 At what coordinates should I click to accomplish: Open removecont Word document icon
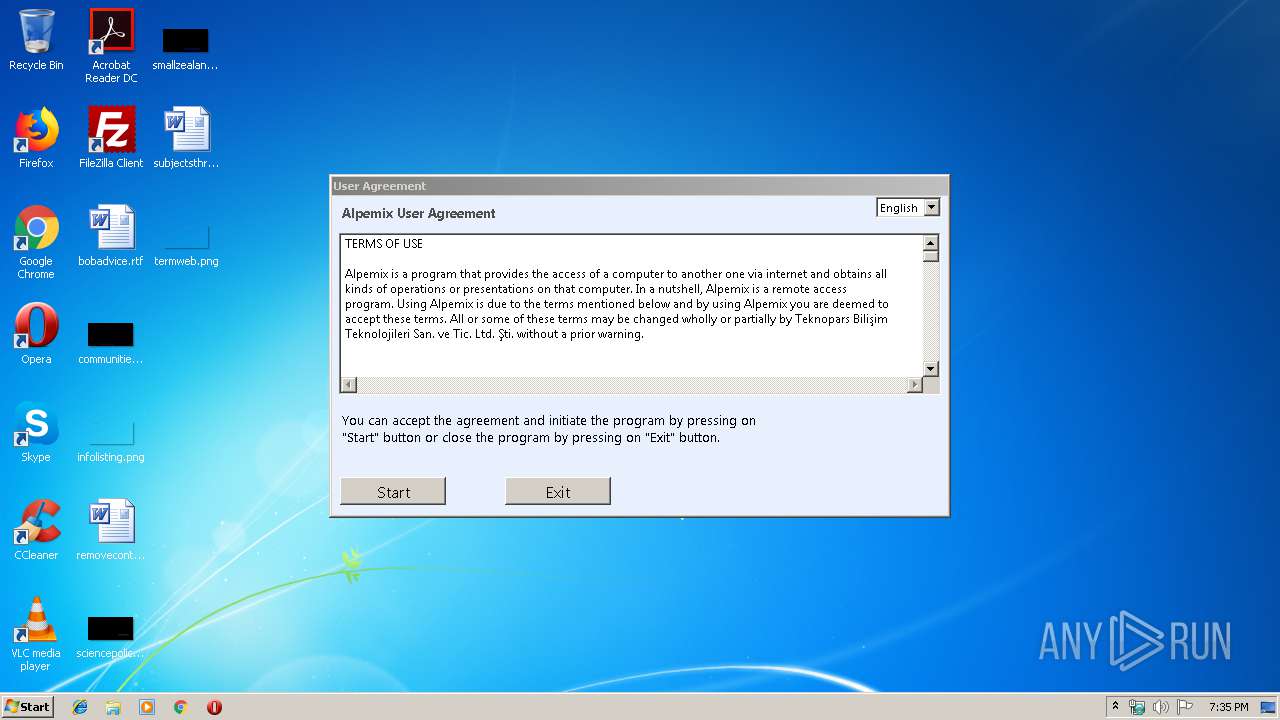(111, 530)
